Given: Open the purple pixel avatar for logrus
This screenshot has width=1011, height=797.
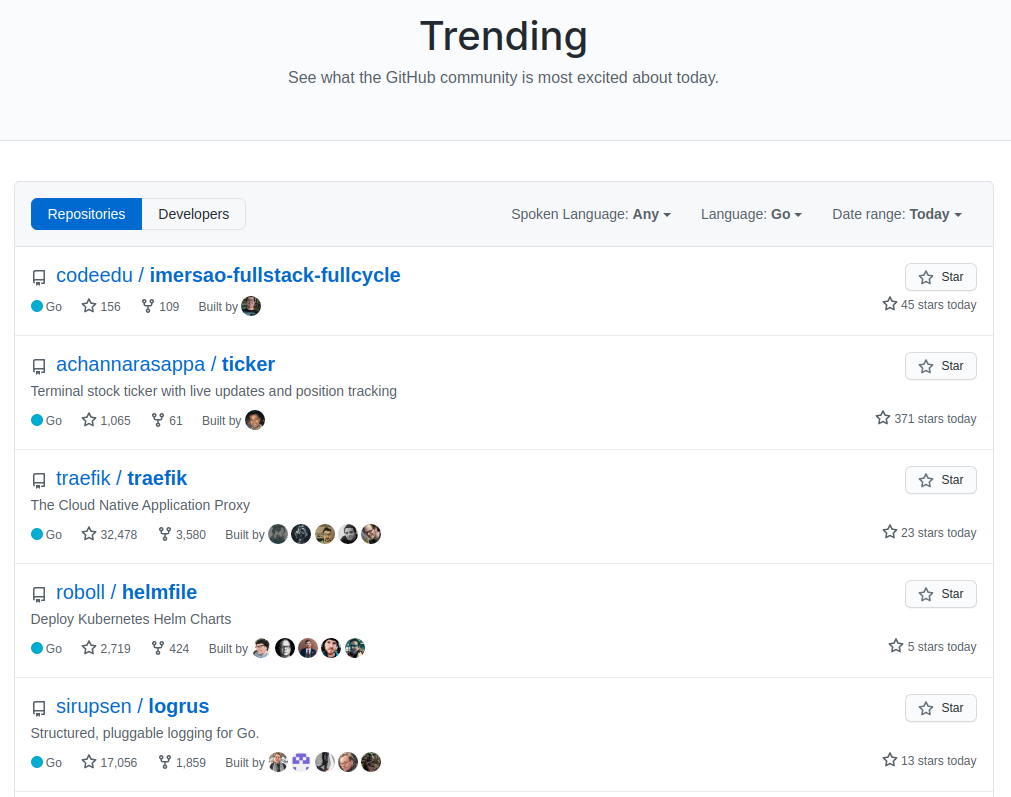Looking at the screenshot, I should click(301, 763).
